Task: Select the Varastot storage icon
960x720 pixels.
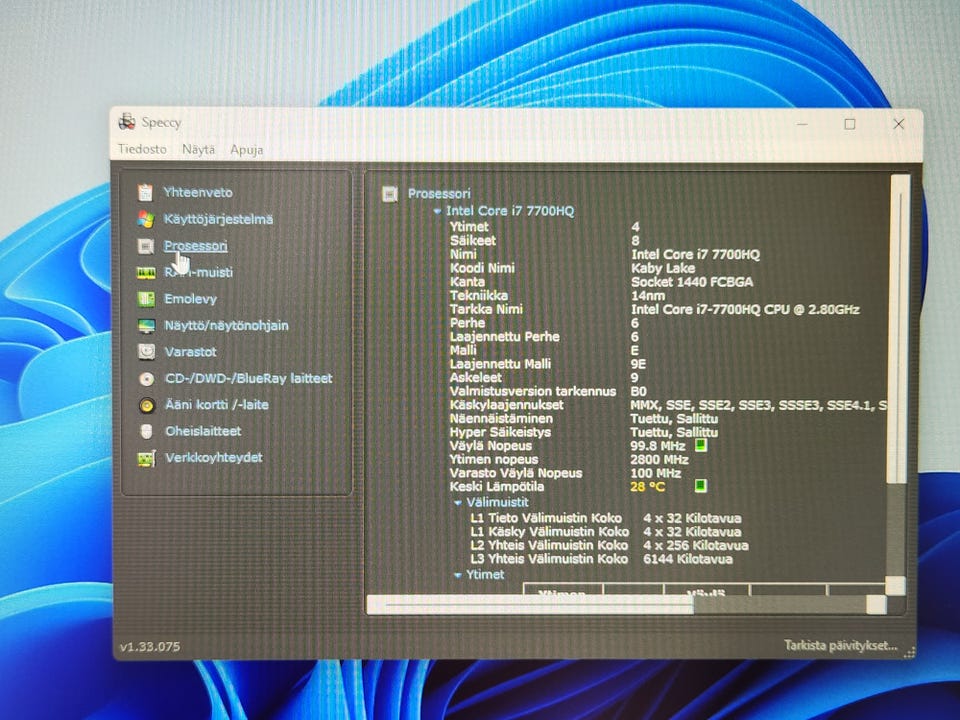Action: [x=146, y=352]
